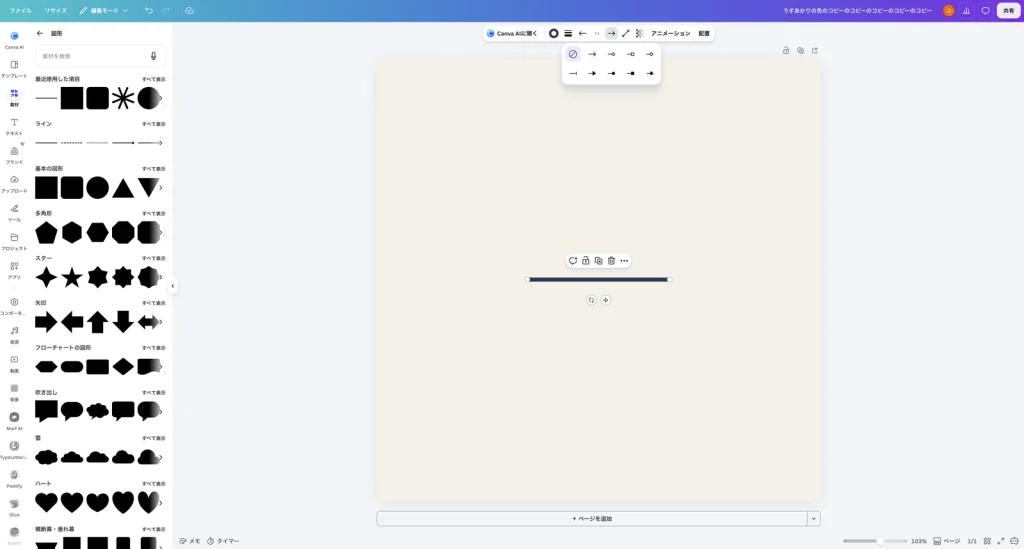Open the アプリ apps panel
Image resolution: width=1024 pixels, height=549 pixels.
click(x=14, y=270)
